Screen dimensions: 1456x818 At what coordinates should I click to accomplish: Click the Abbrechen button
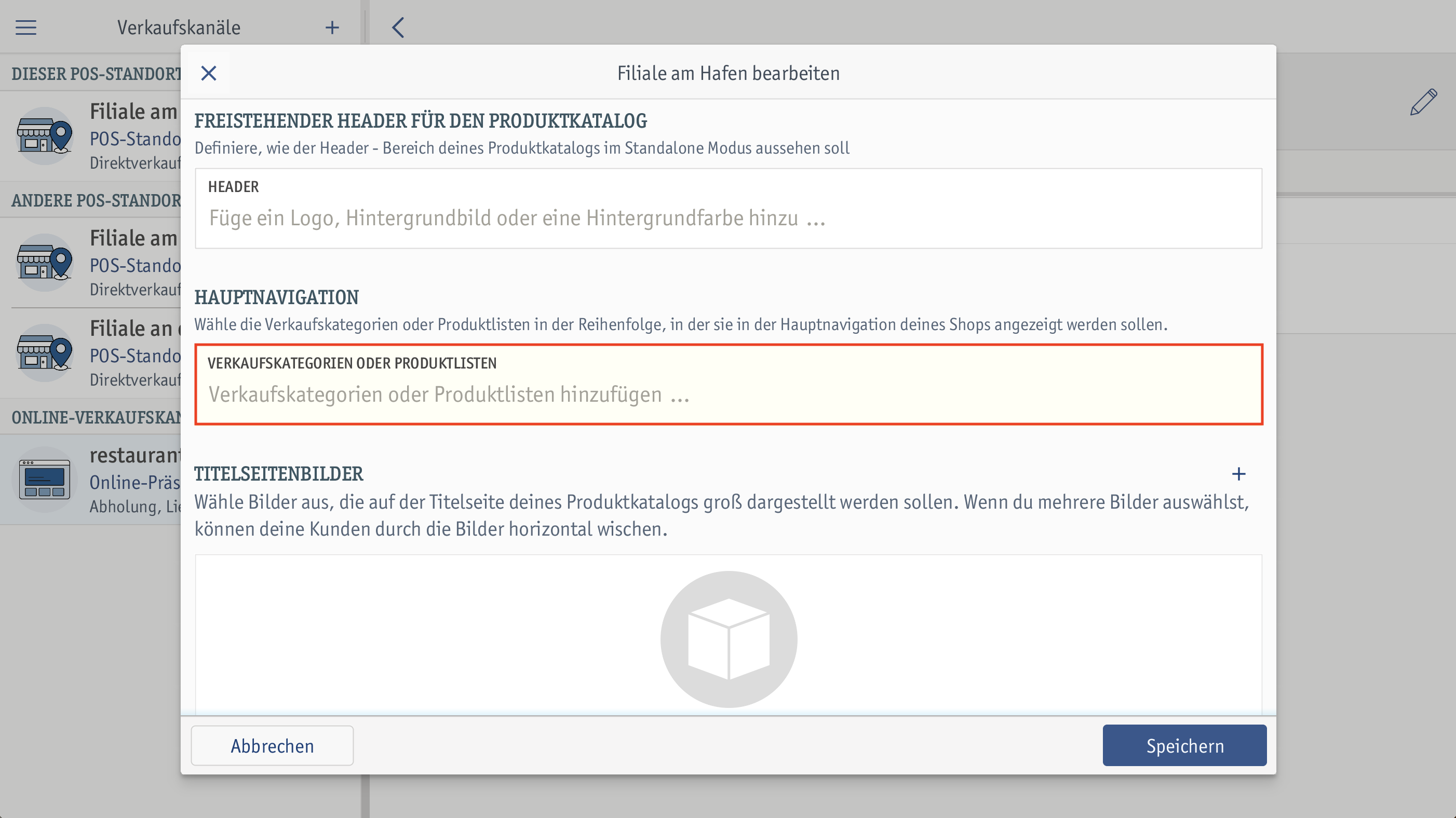[x=272, y=745]
